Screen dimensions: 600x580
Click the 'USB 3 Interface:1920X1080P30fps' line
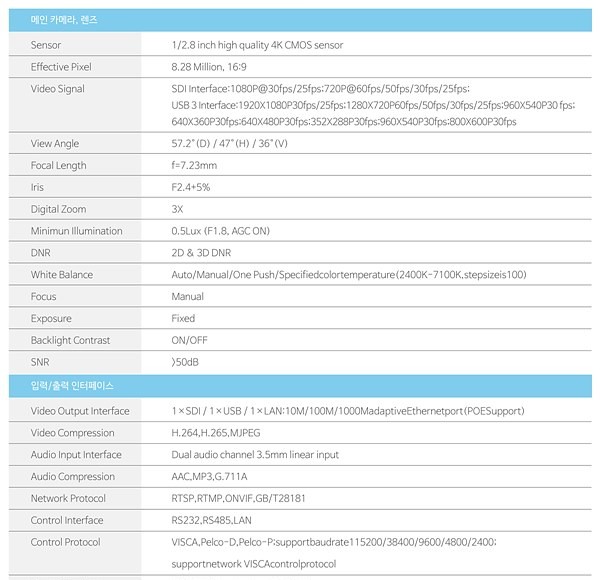[373, 105]
